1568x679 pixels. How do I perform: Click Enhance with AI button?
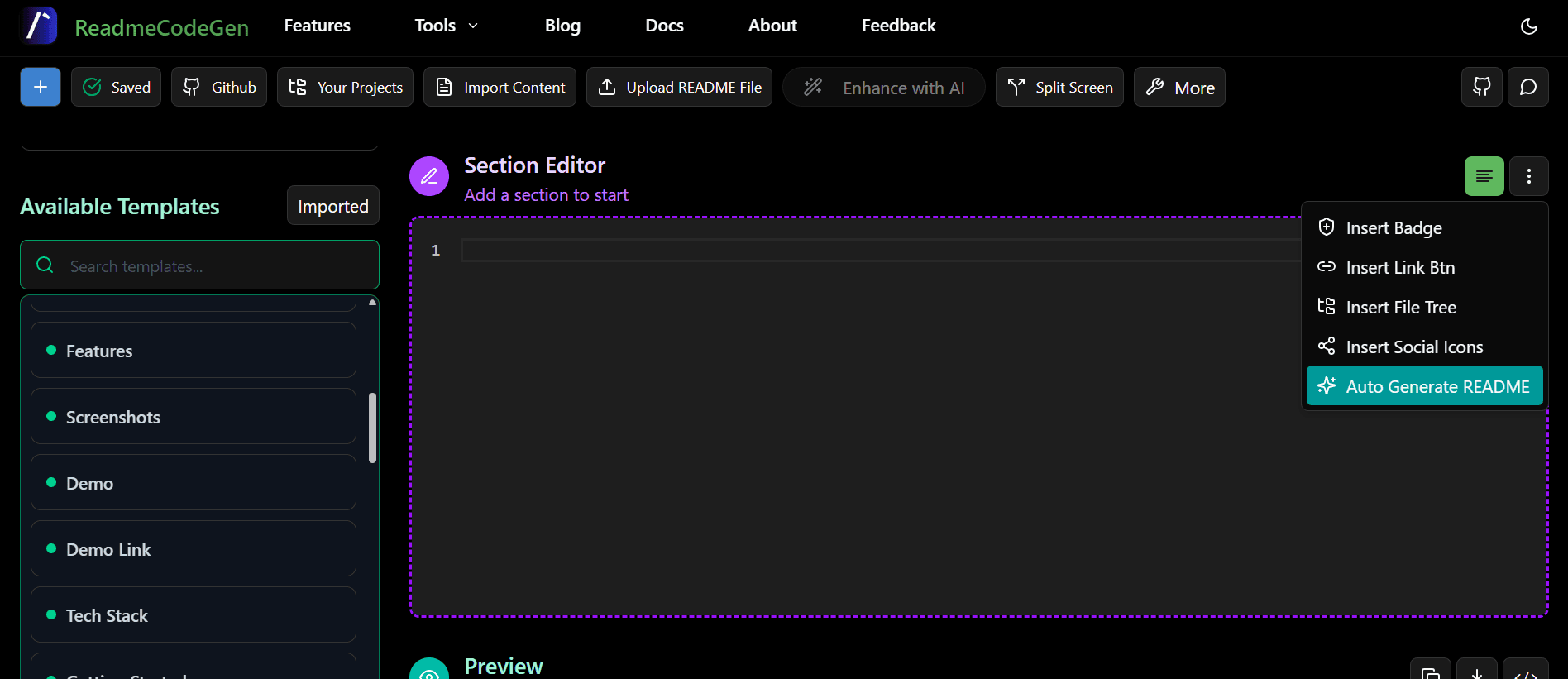coord(883,87)
